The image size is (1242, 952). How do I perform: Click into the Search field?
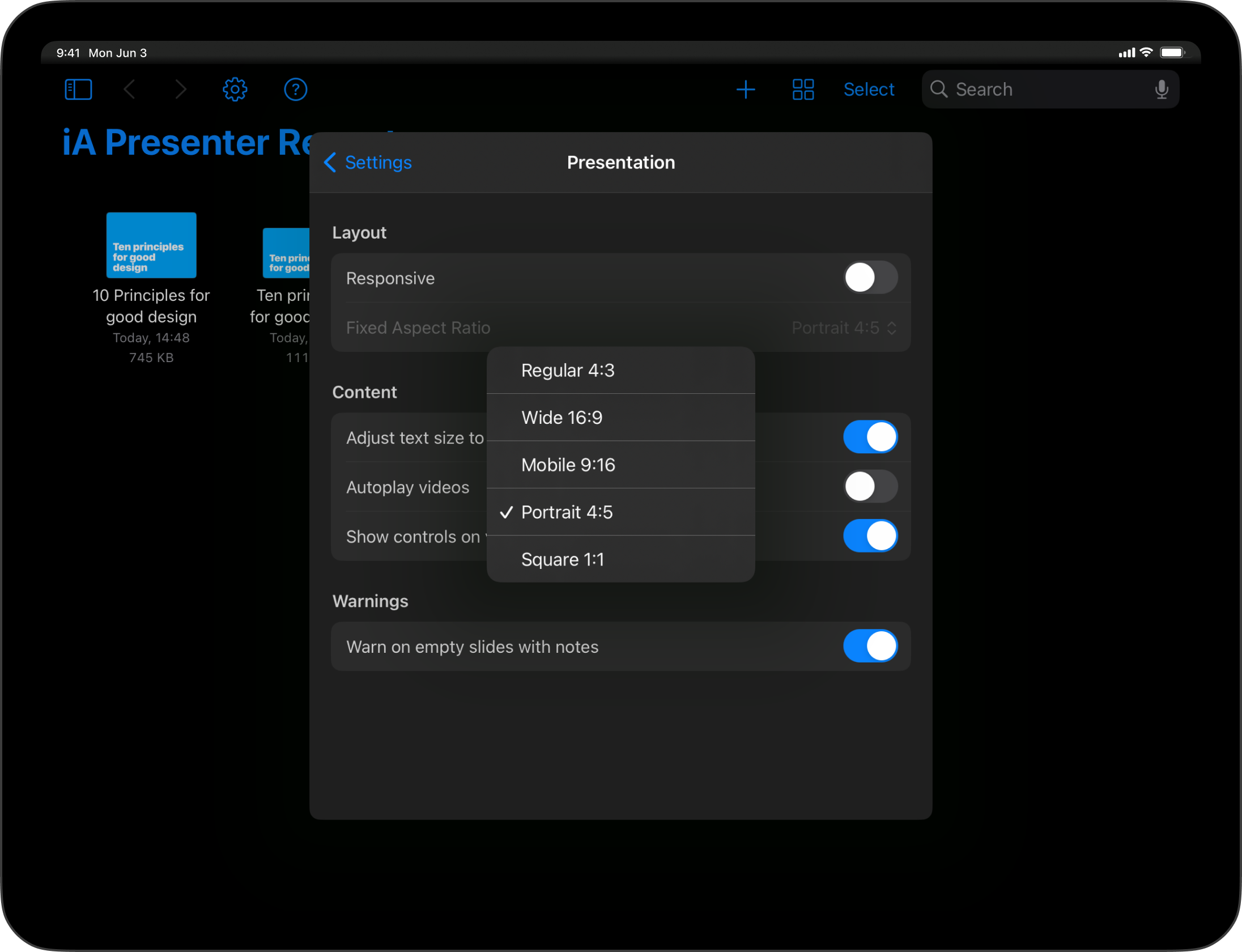[x=1050, y=90]
